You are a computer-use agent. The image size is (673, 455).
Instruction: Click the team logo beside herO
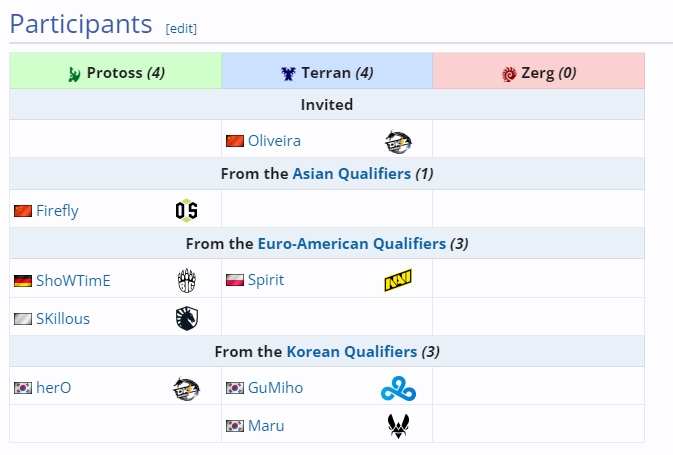186,388
